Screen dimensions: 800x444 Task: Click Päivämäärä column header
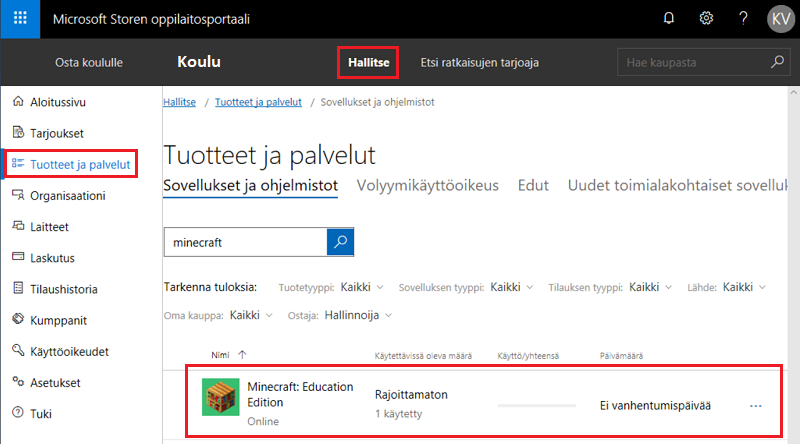click(x=621, y=356)
